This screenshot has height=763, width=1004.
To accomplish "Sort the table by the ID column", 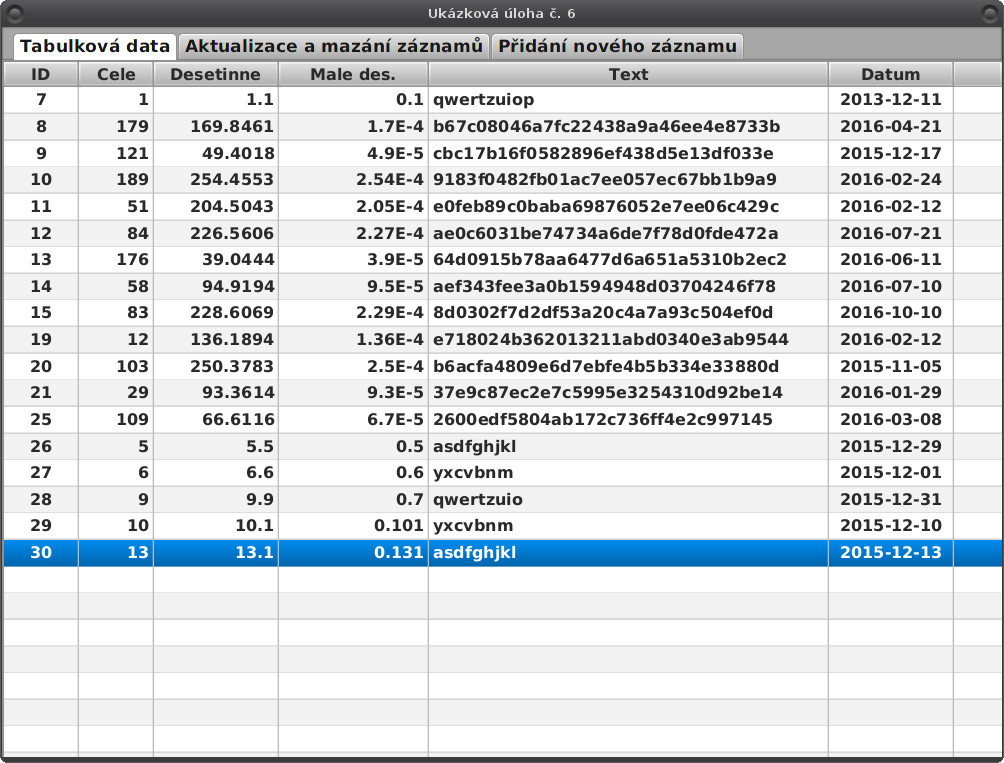I will pos(40,73).
